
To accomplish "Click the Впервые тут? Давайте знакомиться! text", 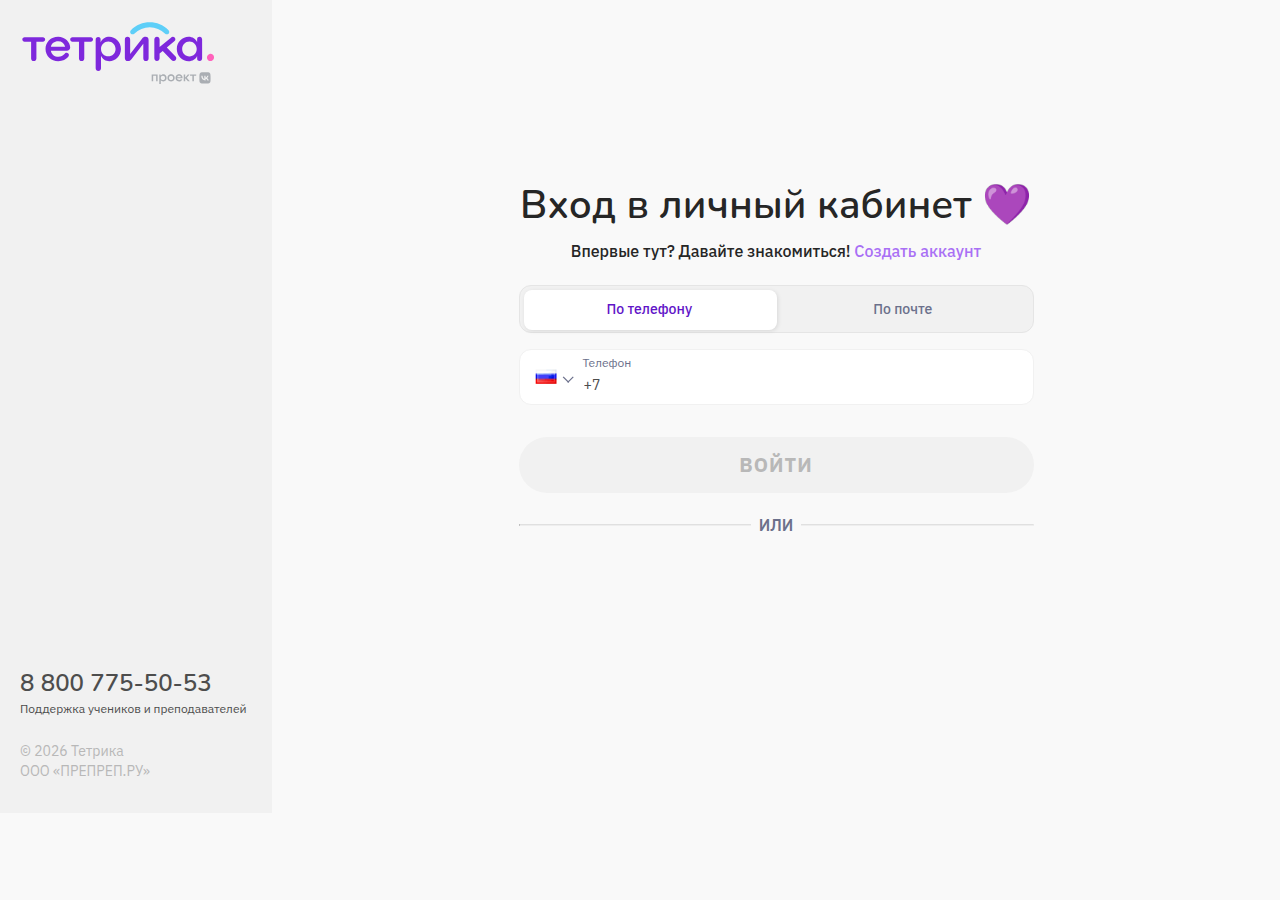I will coord(710,252).
